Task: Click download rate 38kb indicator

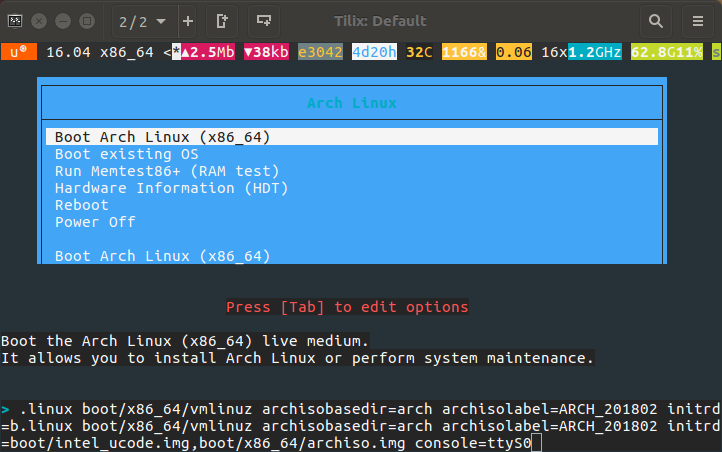Action: (x=266, y=52)
